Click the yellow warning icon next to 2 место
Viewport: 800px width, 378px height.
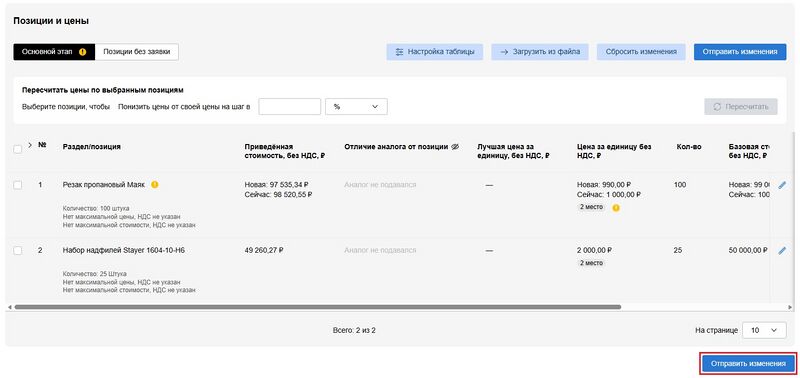click(x=616, y=208)
